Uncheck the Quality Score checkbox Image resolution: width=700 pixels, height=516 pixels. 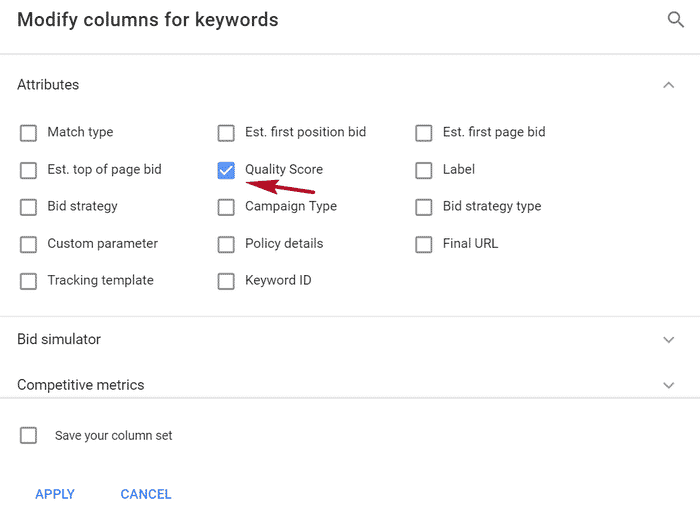[x=226, y=170]
